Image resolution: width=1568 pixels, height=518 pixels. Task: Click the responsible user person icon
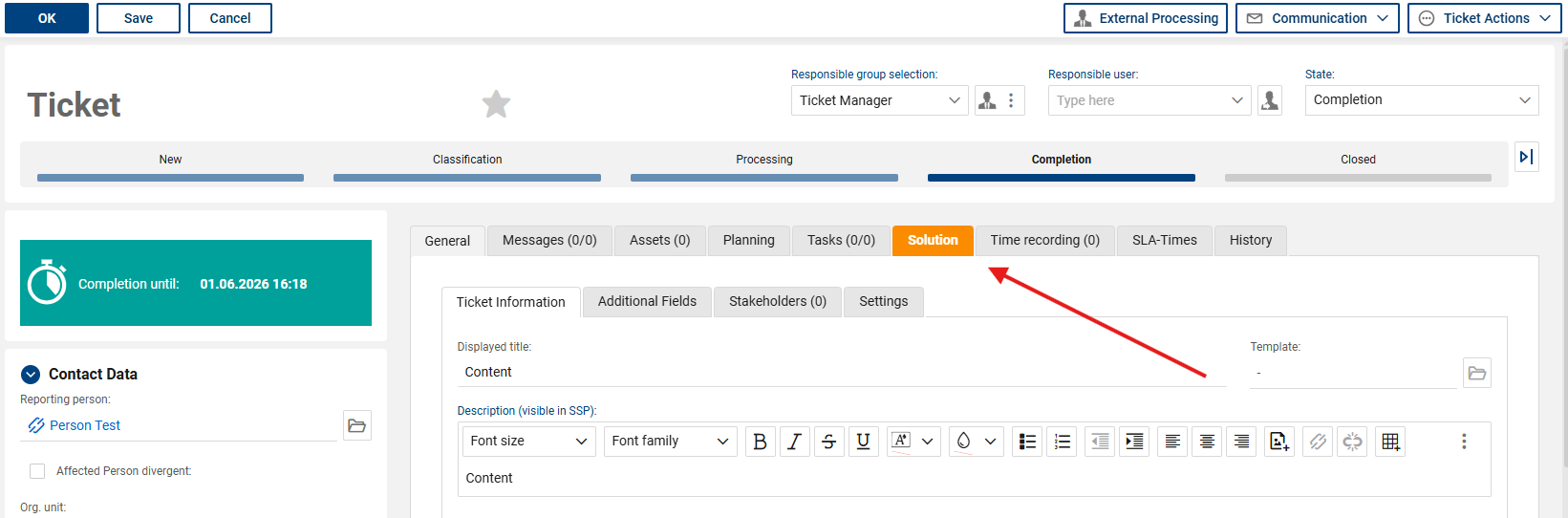pyautogui.click(x=1270, y=100)
